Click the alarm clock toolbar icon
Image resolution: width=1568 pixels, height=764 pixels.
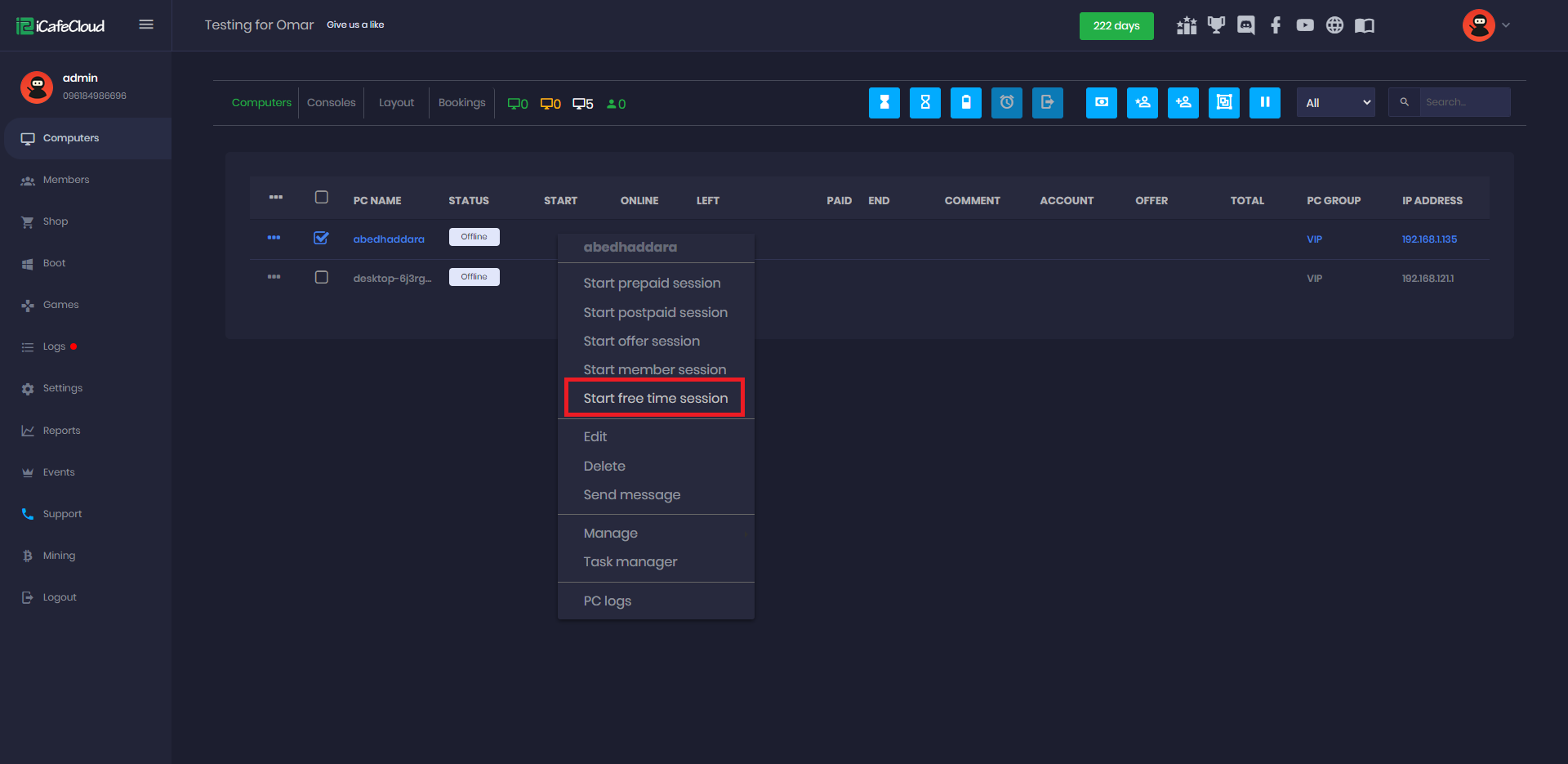pyautogui.click(x=1006, y=103)
